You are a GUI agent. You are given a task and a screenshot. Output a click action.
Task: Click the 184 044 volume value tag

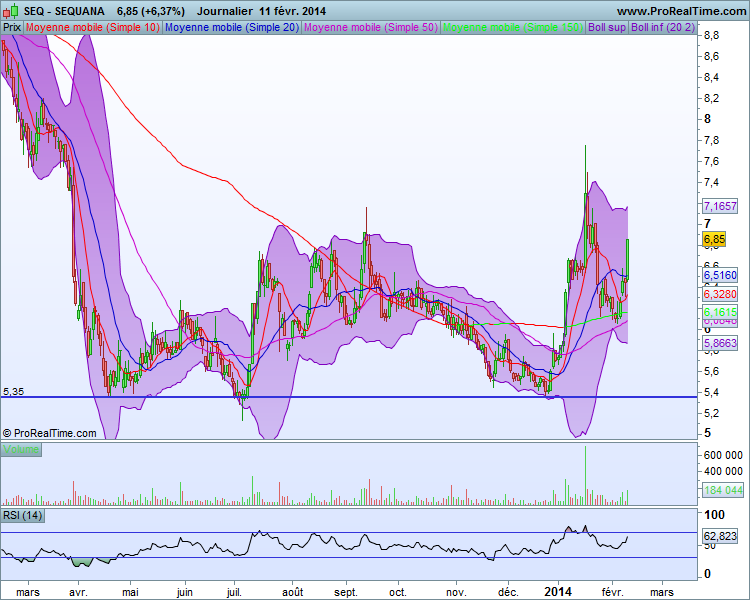coord(723,489)
